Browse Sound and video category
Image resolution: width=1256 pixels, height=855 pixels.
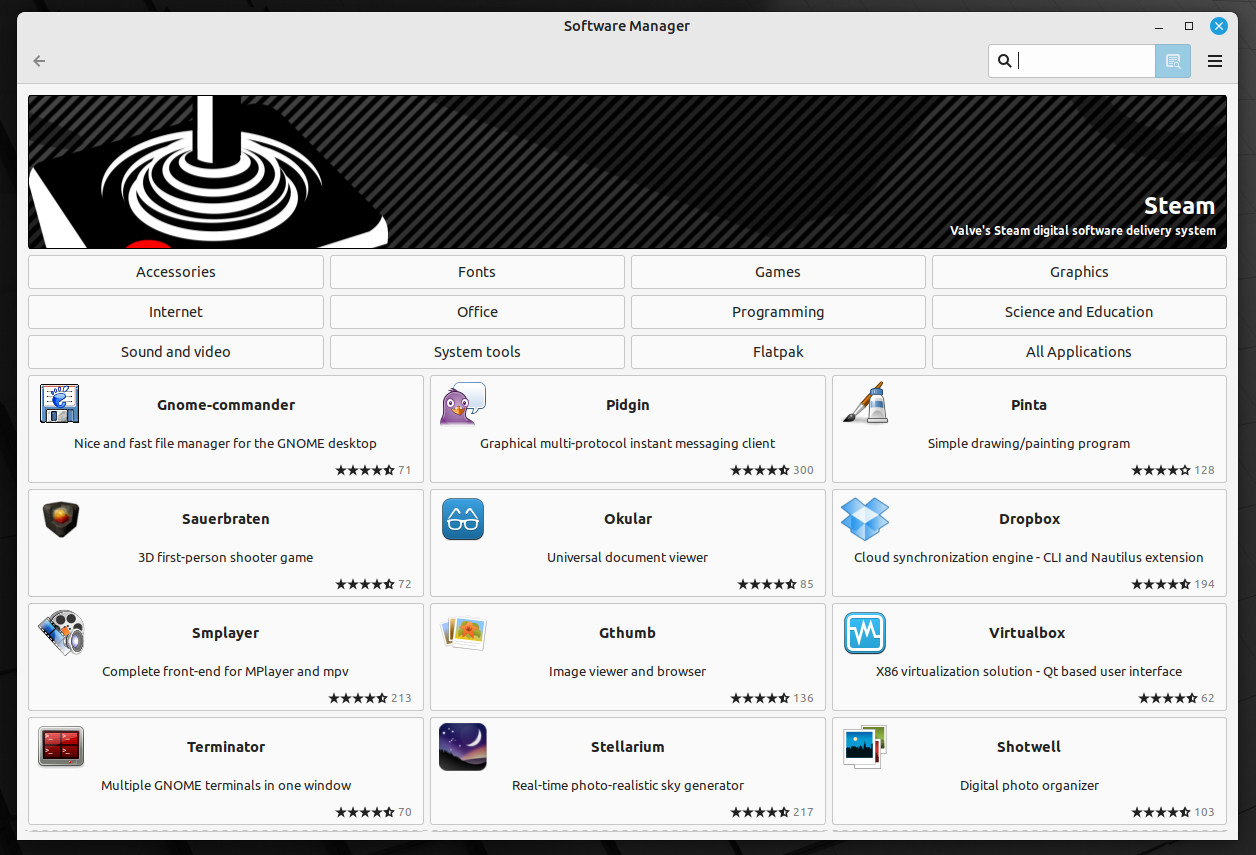pos(176,352)
